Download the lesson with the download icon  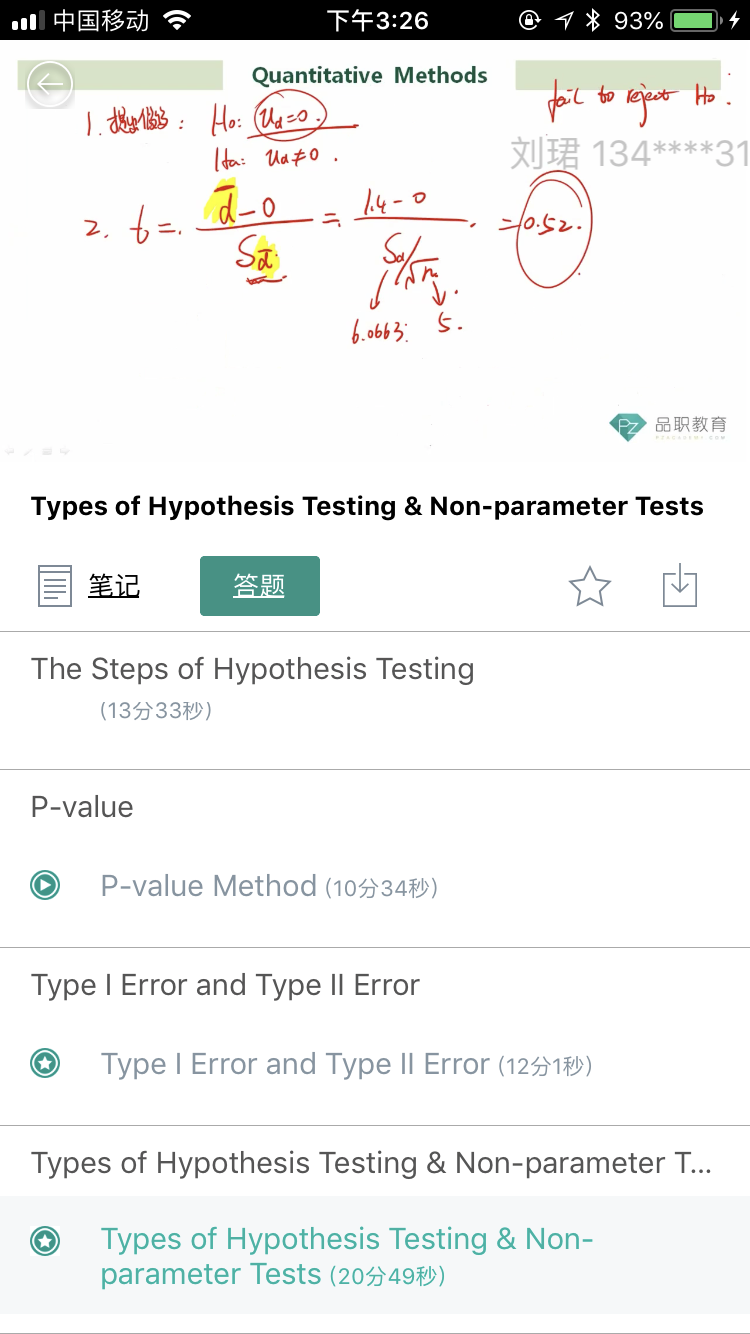[680, 585]
